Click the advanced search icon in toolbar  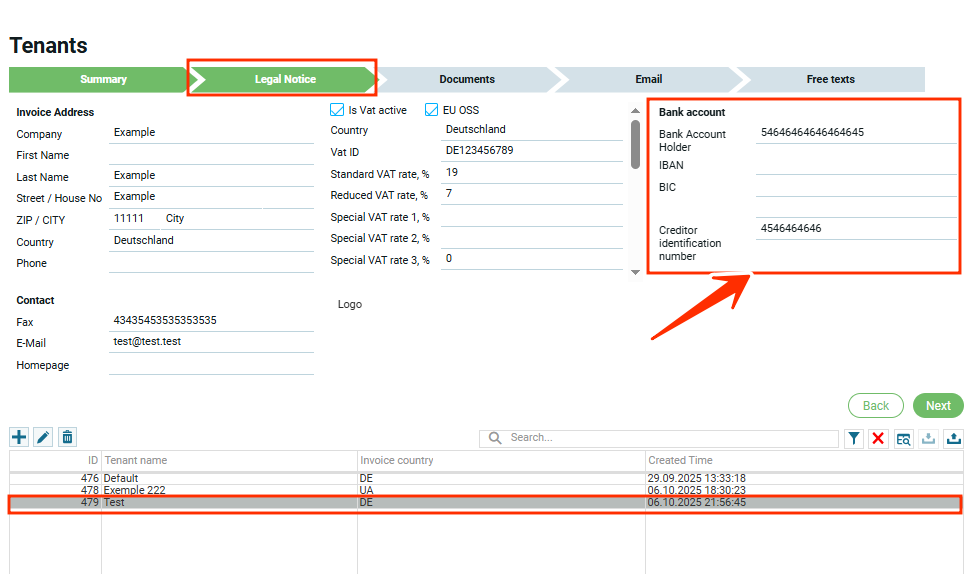click(903, 438)
